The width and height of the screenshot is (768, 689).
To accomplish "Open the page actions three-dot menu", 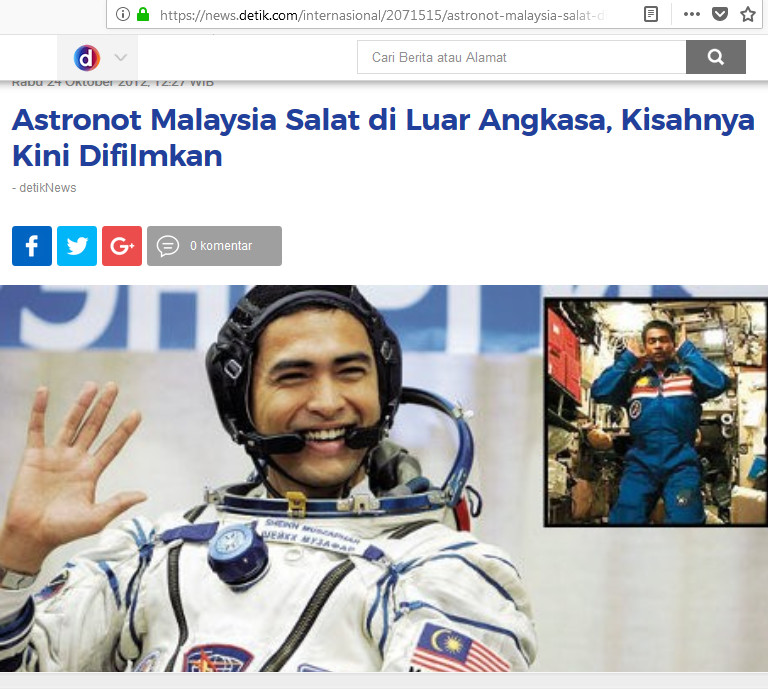I will click(x=692, y=14).
